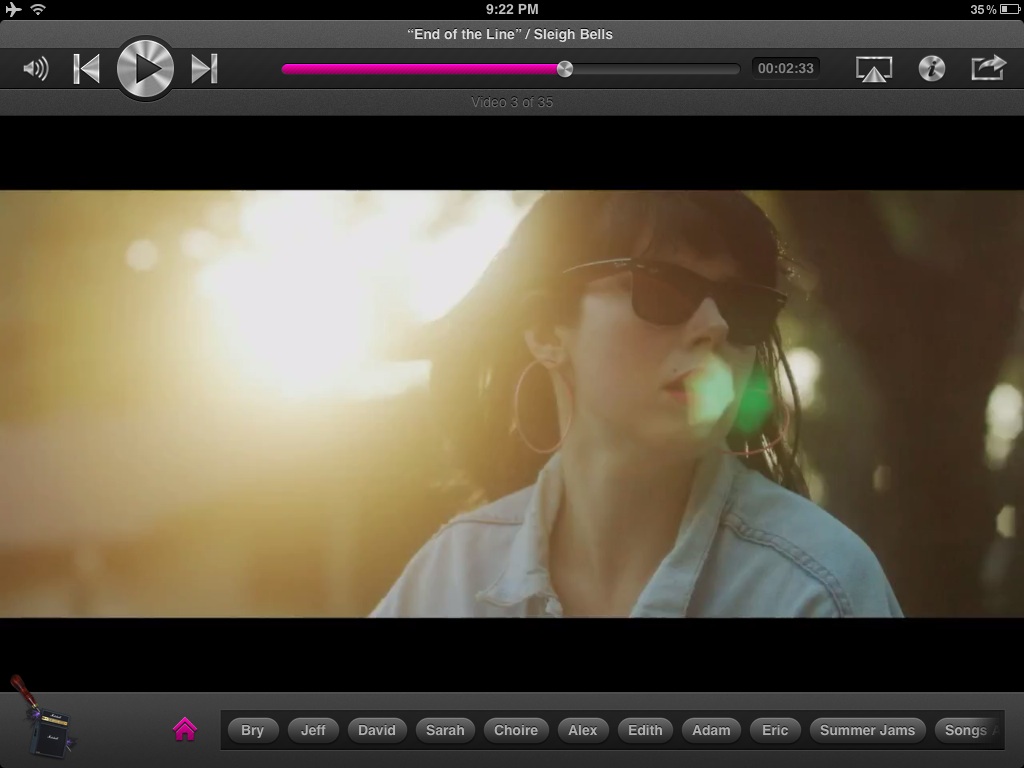Select the Sarah playlist
Screen dimensions: 1024x768
[x=445, y=730]
